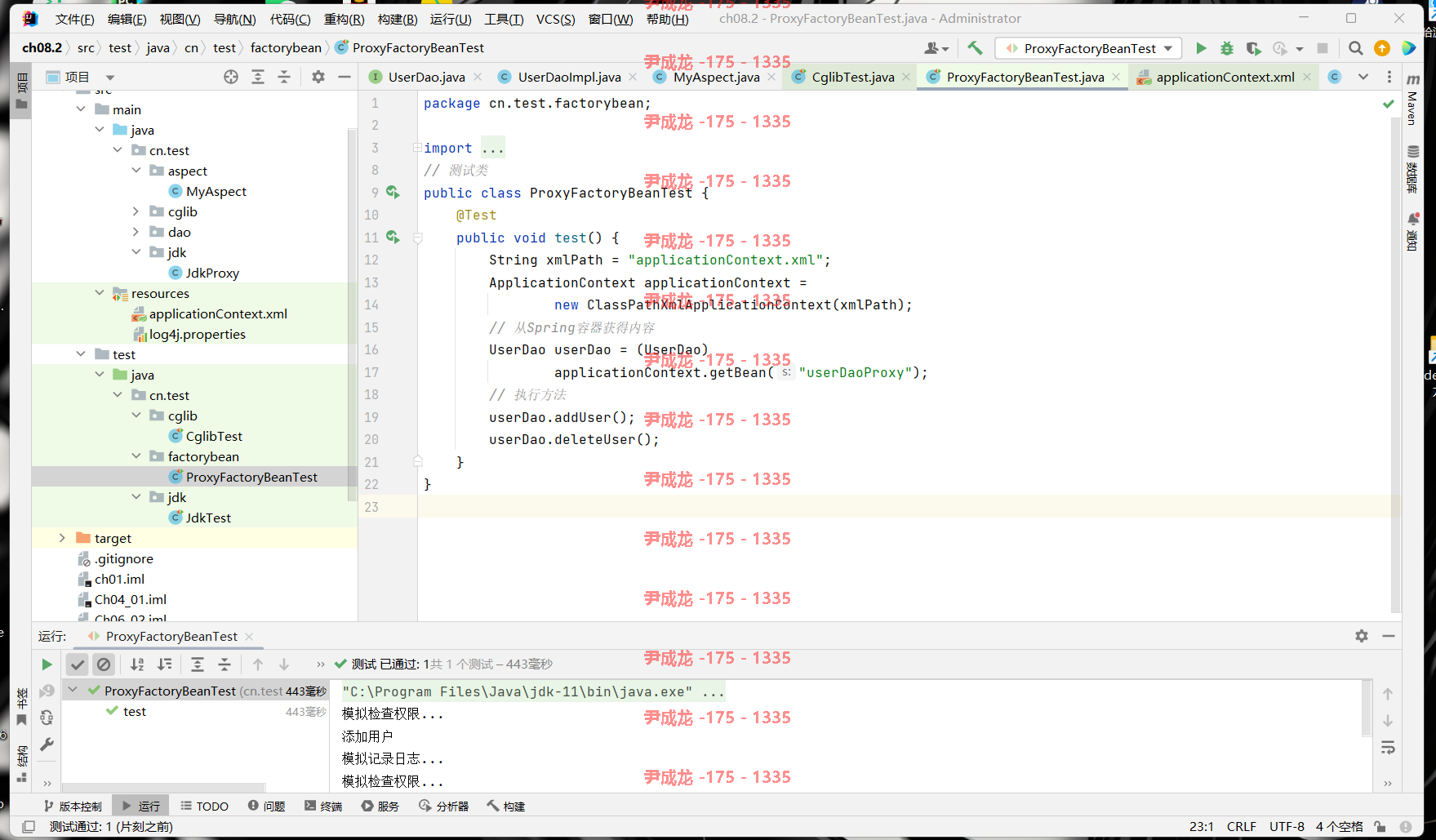Collapse the main folder
The image size is (1436, 840).
point(81,109)
